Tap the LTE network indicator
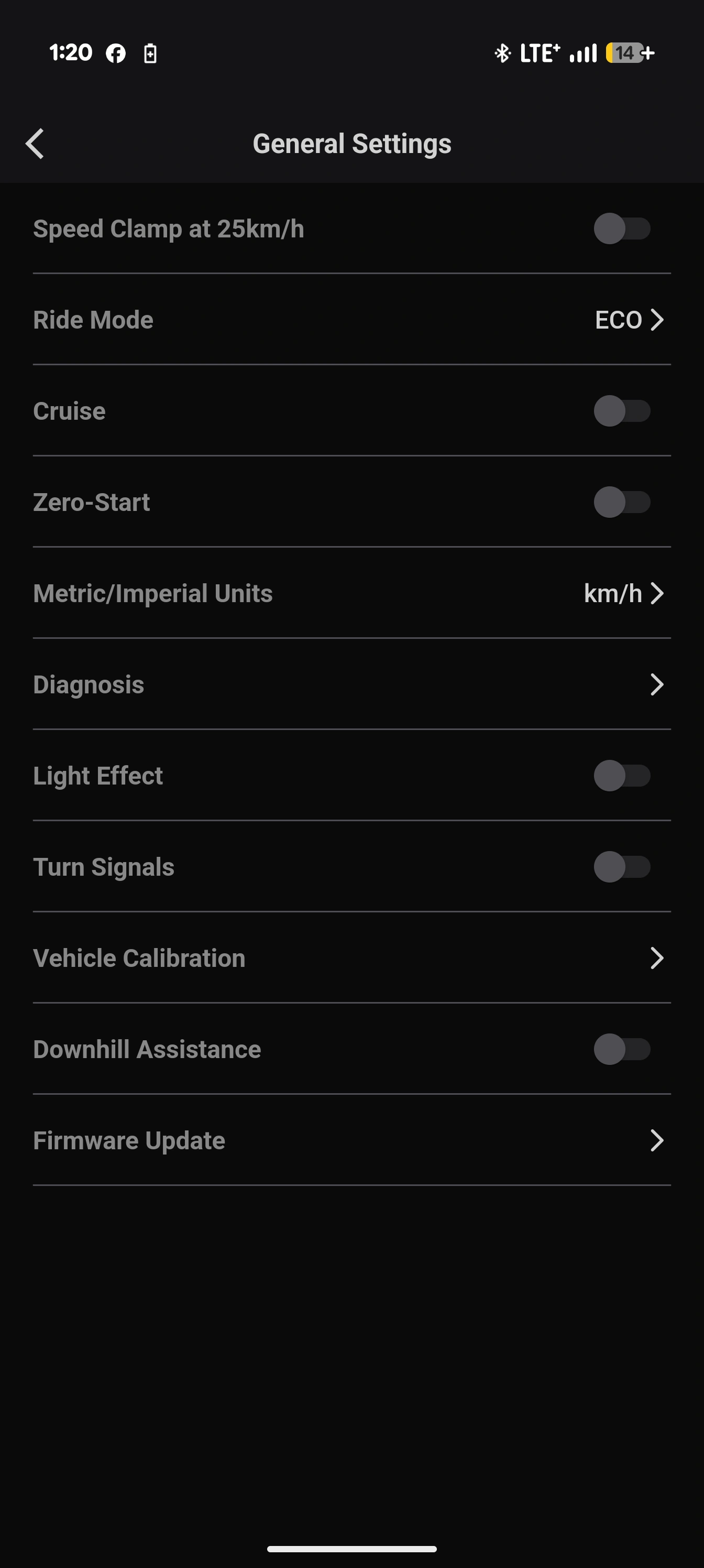The image size is (704, 1568). 540,53
